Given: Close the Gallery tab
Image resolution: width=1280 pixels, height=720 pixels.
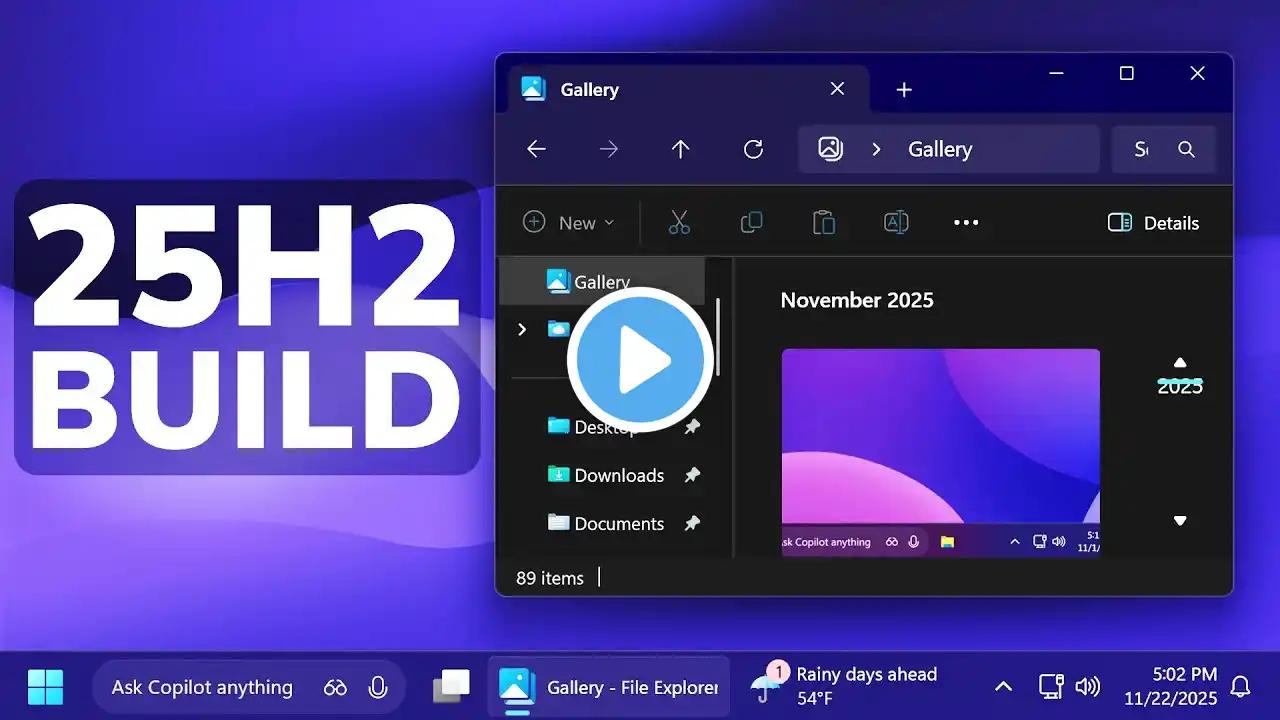Looking at the screenshot, I should 837,89.
